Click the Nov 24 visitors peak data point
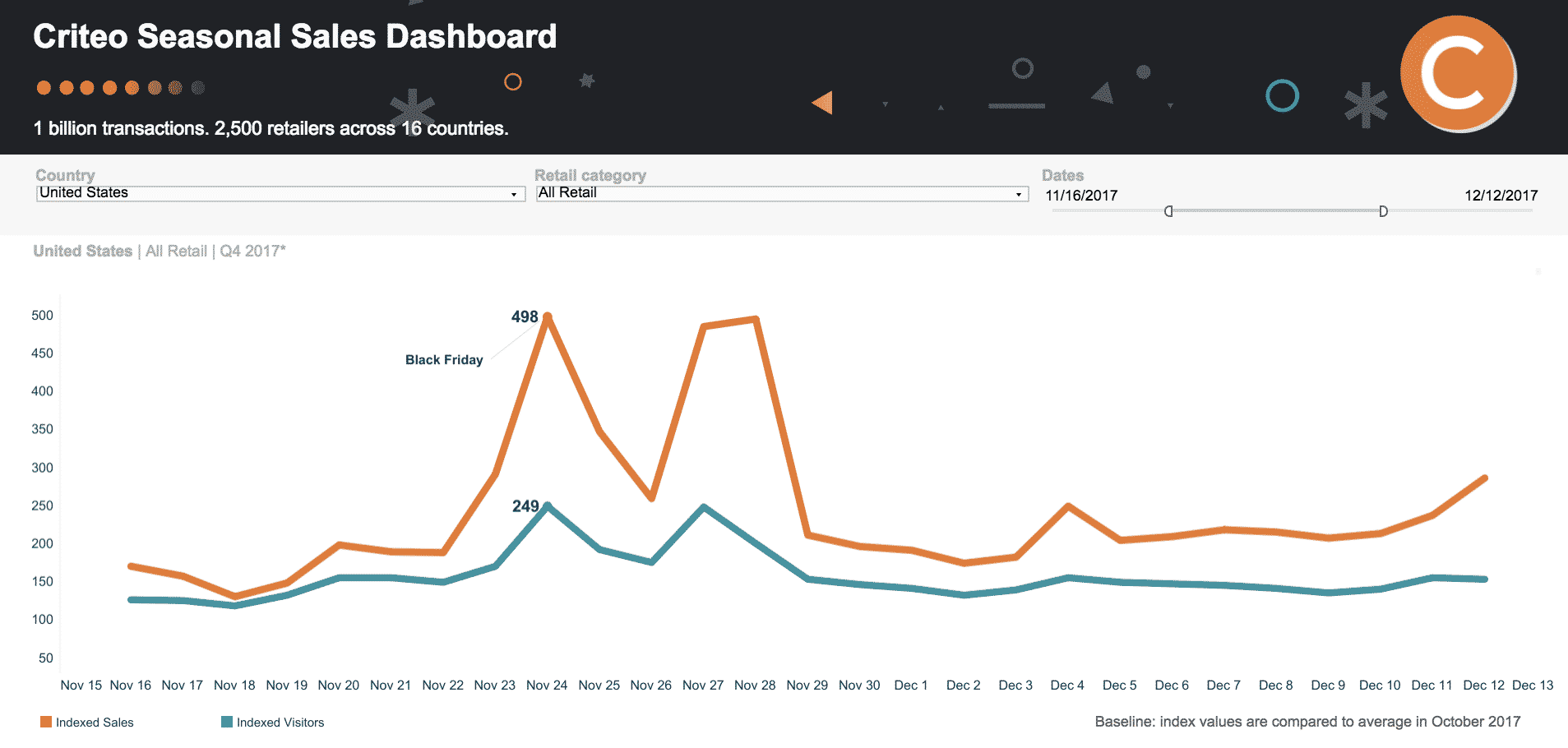The image size is (1568, 748). 547,506
